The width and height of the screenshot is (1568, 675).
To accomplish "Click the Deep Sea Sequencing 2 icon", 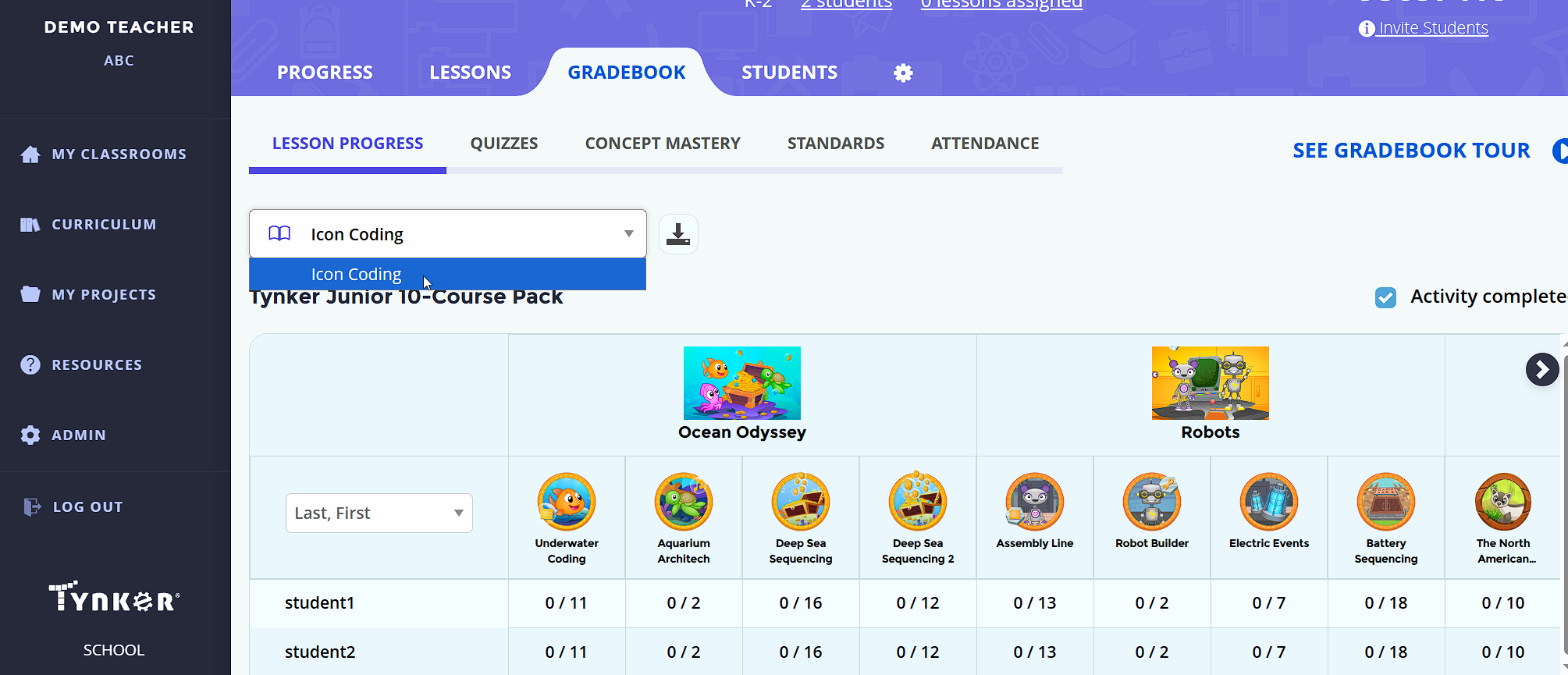I will point(918,502).
